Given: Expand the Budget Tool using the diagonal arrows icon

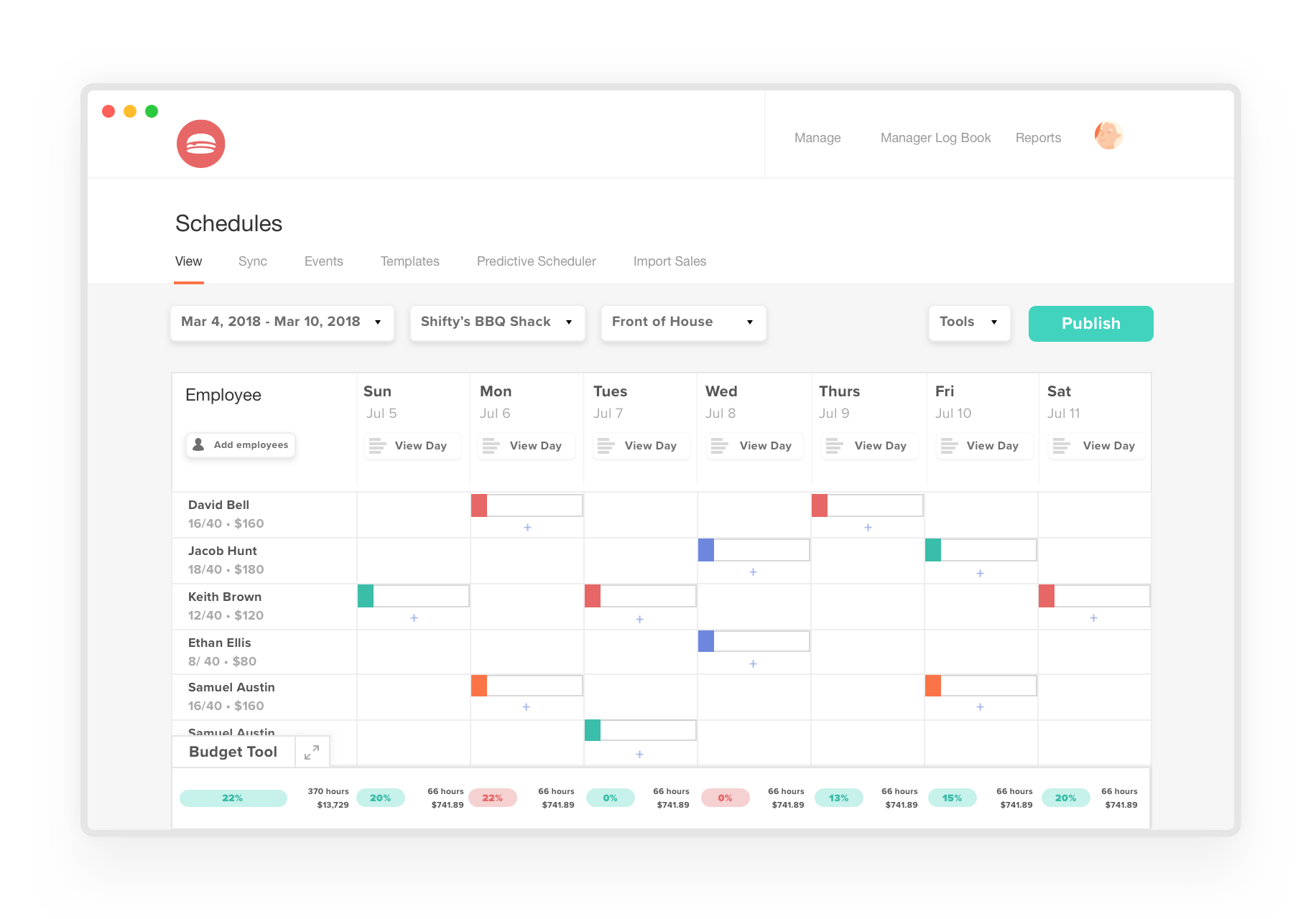Looking at the screenshot, I should (311, 752).
